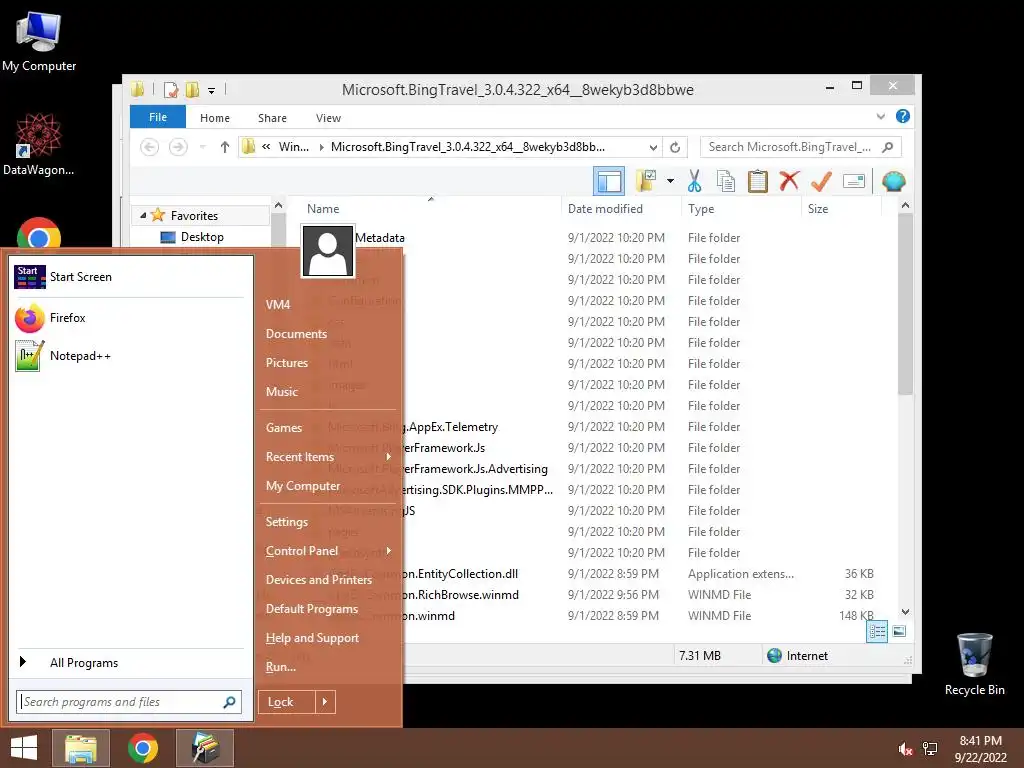Open the Home ribbon tab
The width and height of the screenshot is (1024, 768).
click(215, 118)
